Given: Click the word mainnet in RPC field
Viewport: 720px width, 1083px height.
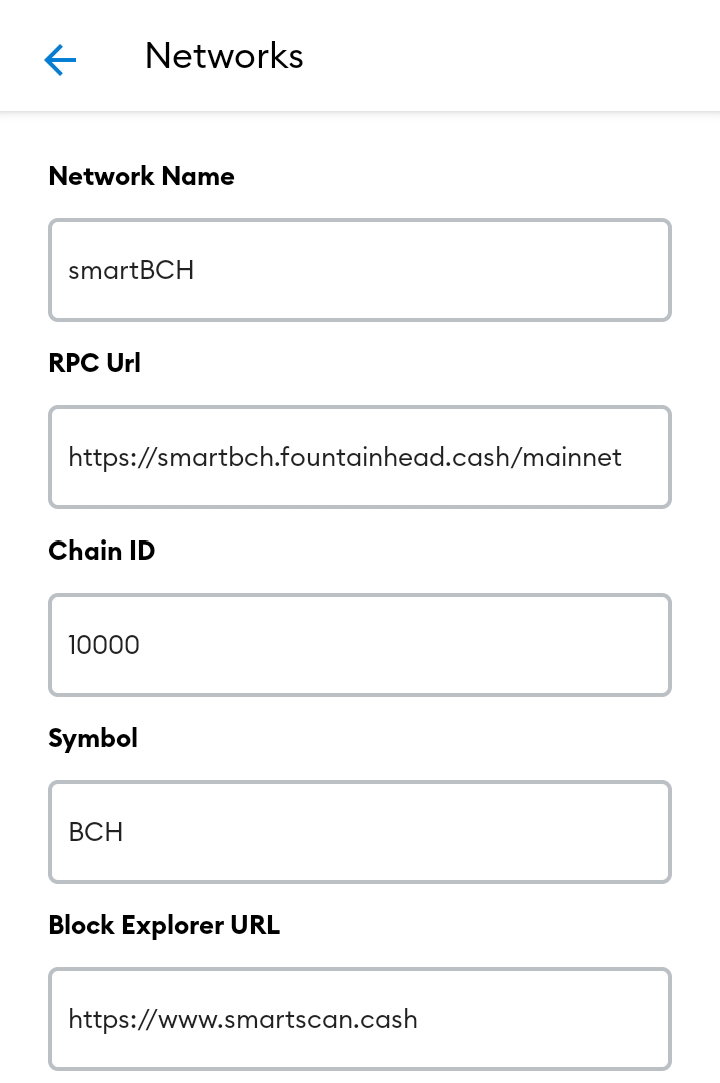Looking at the screenshot, I should click(x=572, y=457).
